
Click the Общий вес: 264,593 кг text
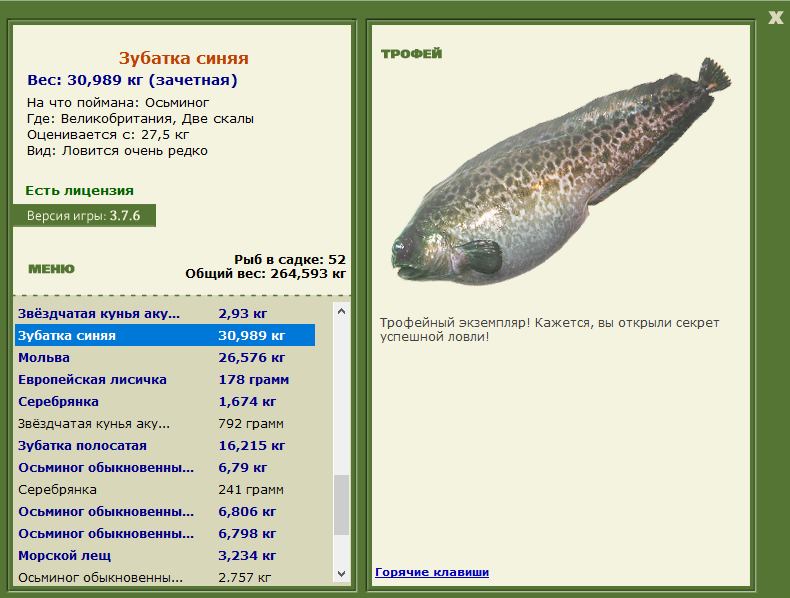click(x=266, y=274)
